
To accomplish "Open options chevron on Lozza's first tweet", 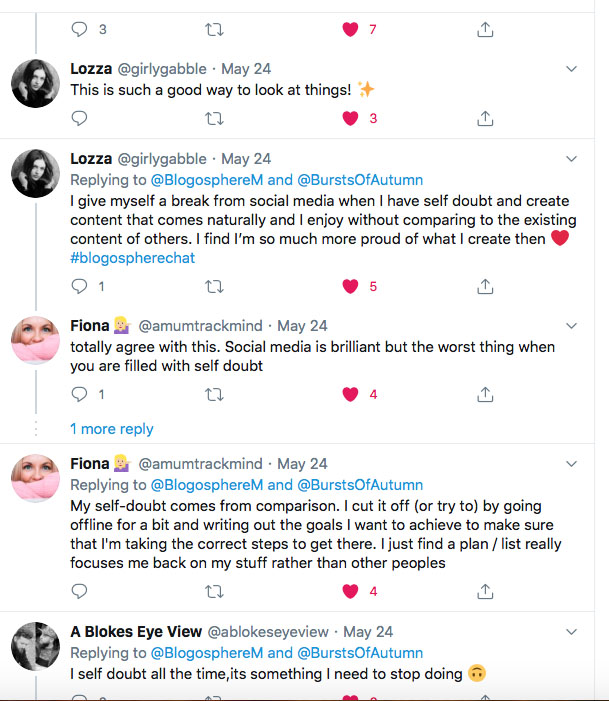I will coord(571,69).
